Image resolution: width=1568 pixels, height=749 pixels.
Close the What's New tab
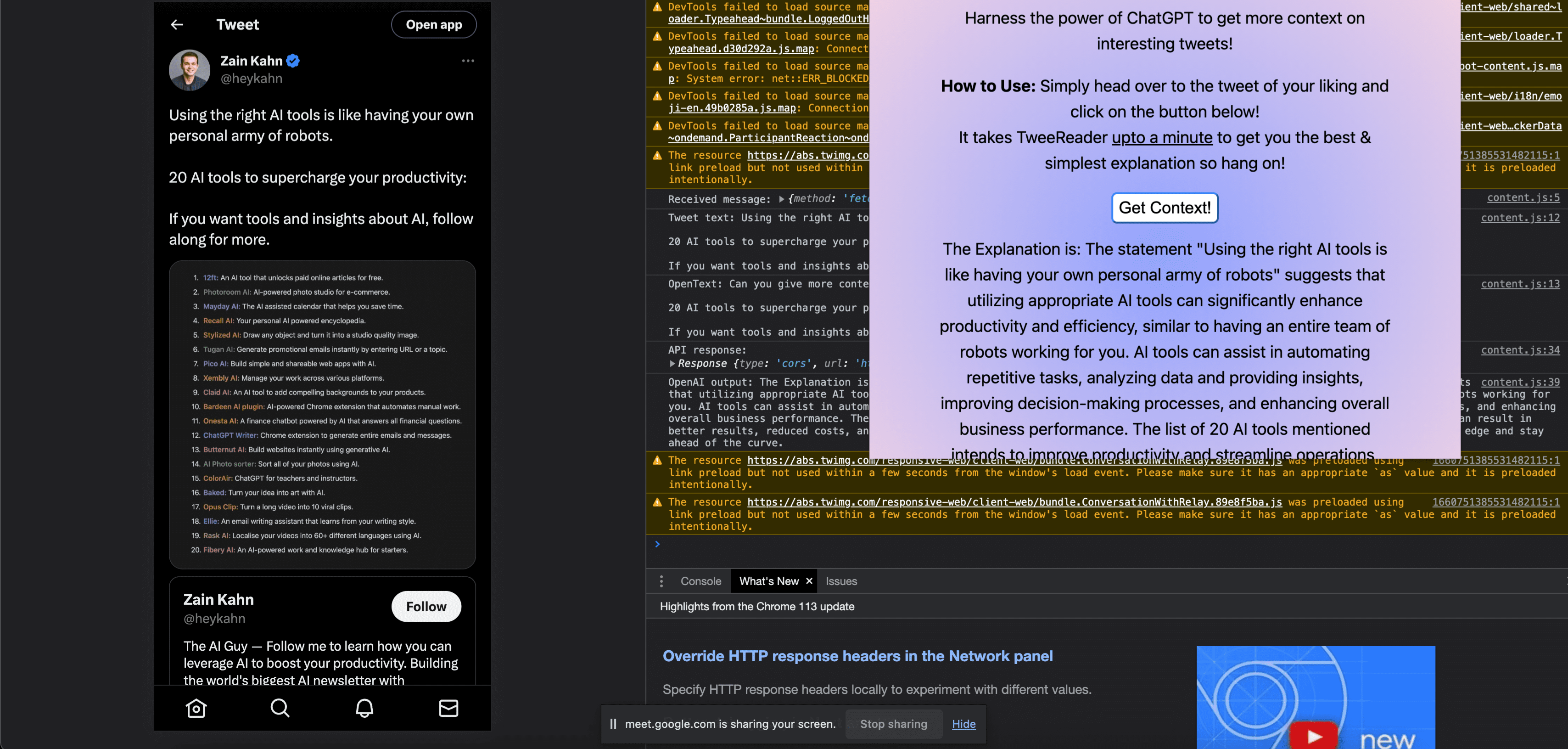(809, 581)
